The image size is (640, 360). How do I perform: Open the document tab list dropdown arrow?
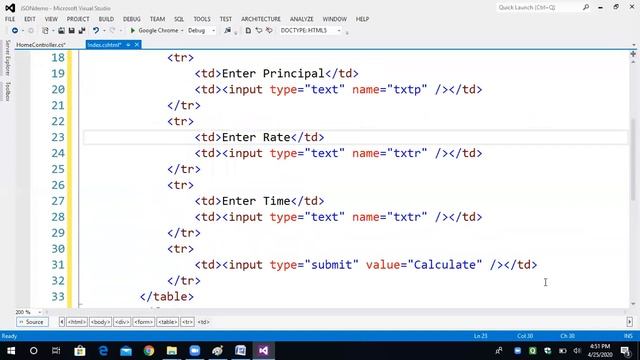[633, 44]
